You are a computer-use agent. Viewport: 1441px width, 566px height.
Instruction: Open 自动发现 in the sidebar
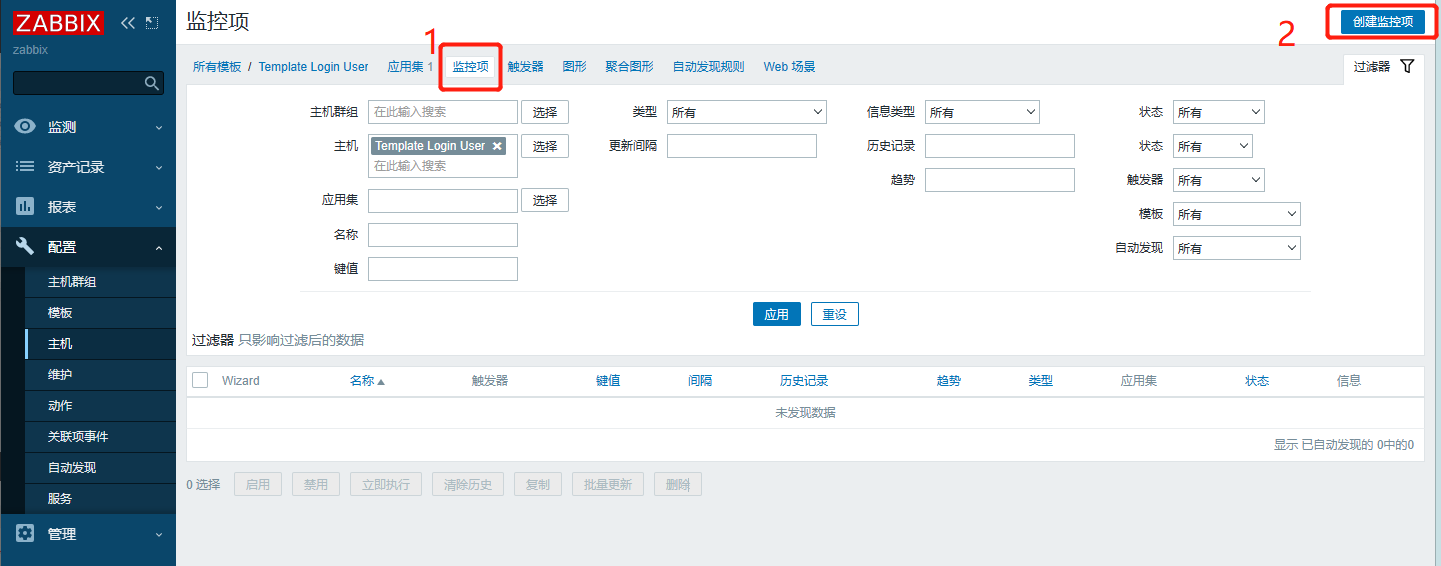[x=72, y=468]
